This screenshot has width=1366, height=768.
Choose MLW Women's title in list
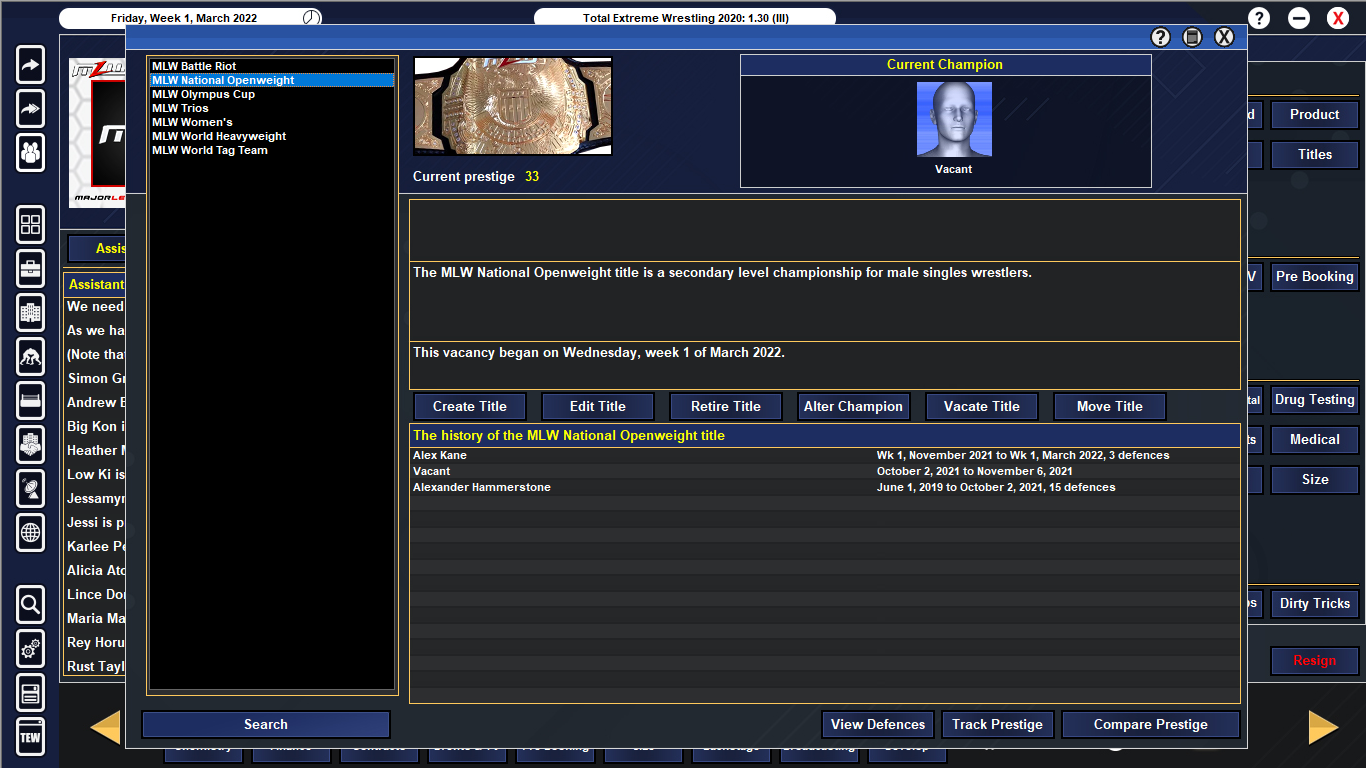192,122
